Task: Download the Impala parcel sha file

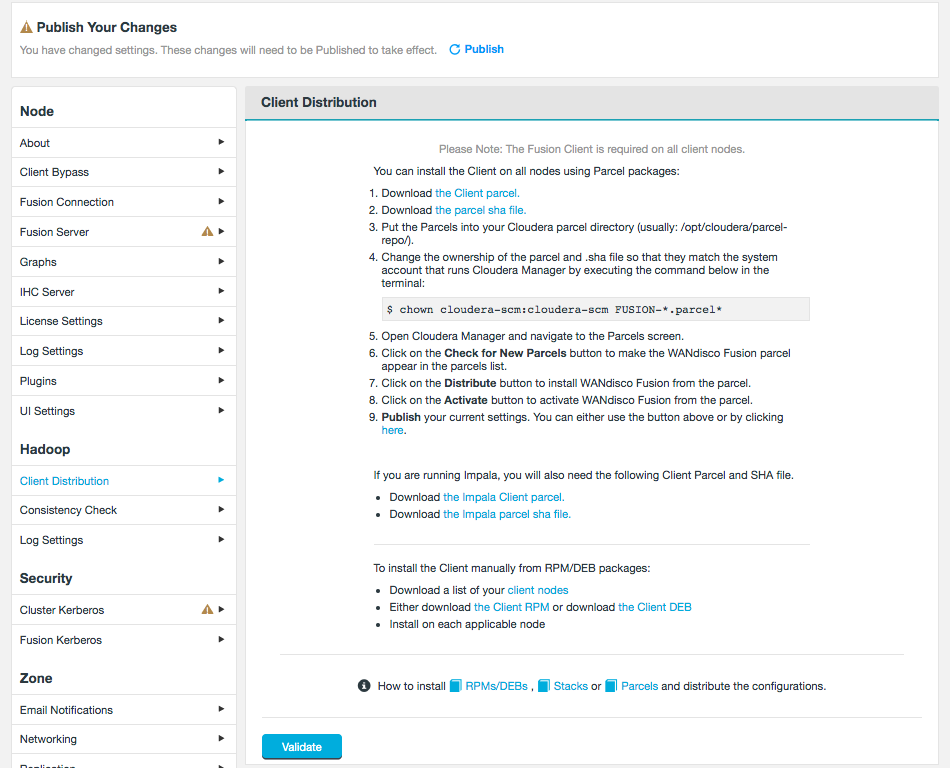Action: click(507, 514)
